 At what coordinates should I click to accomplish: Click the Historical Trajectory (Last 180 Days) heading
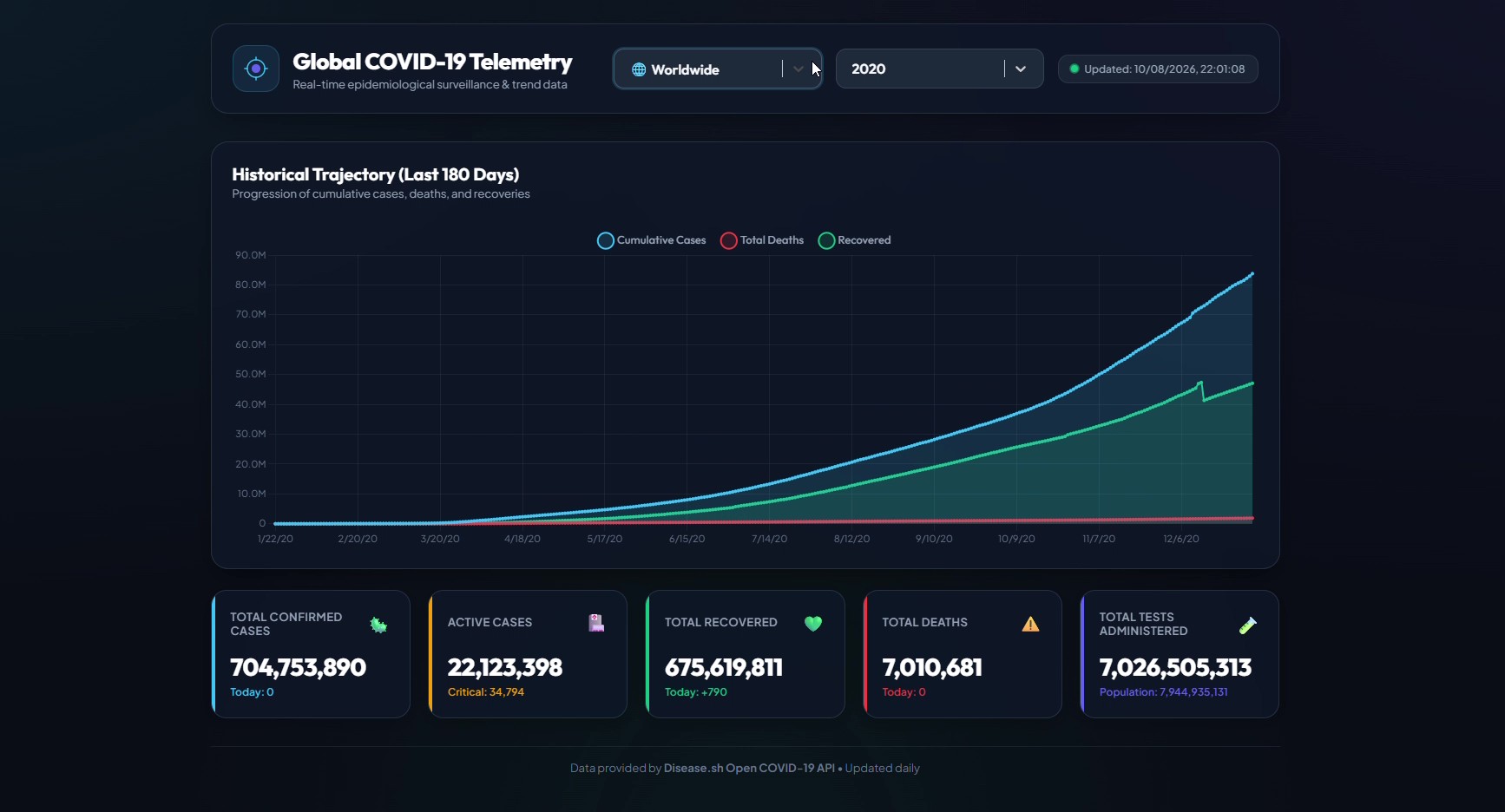pos(376,174)
